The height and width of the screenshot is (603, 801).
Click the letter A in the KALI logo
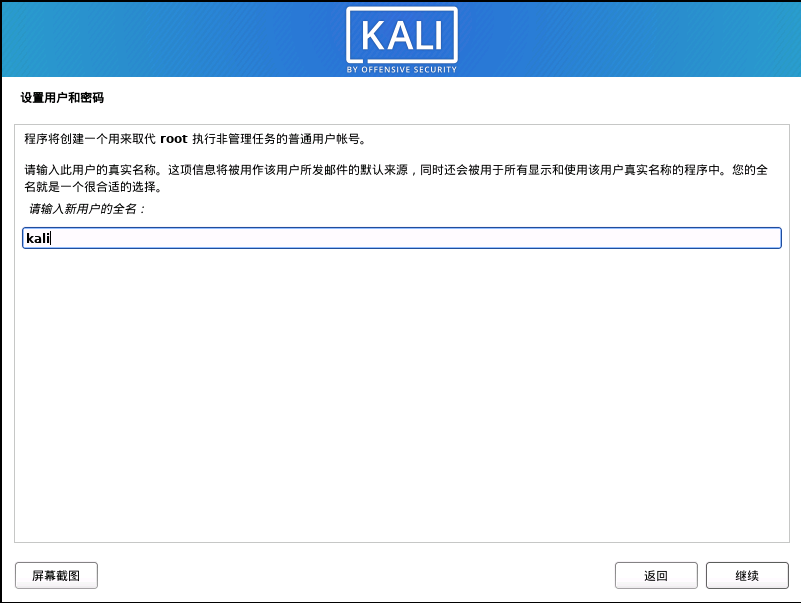coord(400,36)
